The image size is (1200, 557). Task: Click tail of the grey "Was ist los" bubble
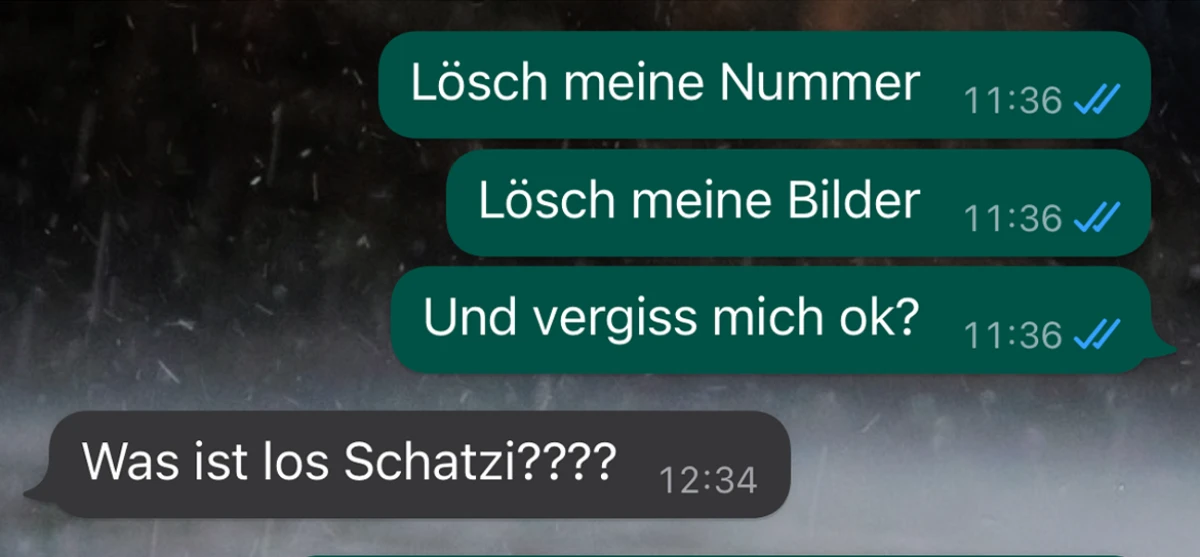[x=36, y=490]
